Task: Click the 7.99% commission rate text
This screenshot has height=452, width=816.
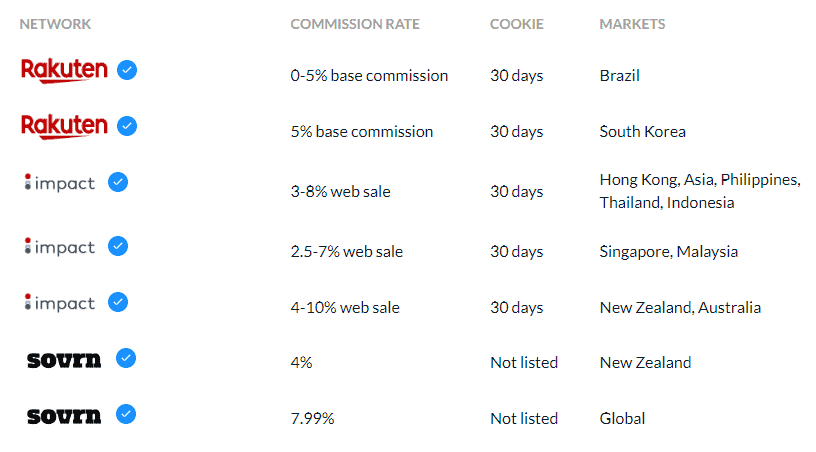Action: (312, 418)
